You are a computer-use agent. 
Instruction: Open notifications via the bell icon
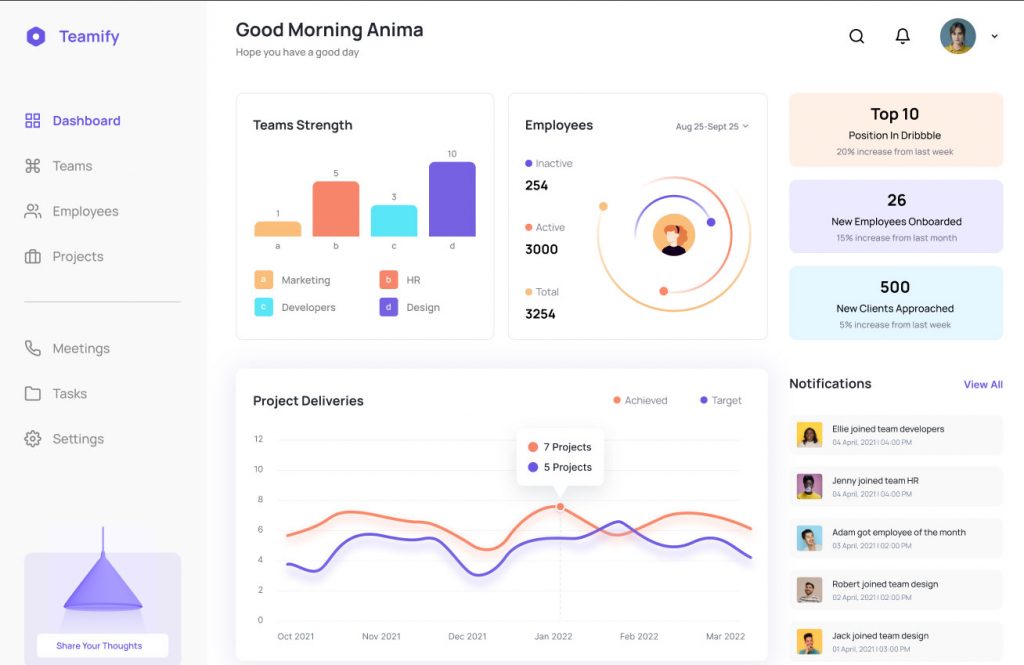click(x=902, y=36)
